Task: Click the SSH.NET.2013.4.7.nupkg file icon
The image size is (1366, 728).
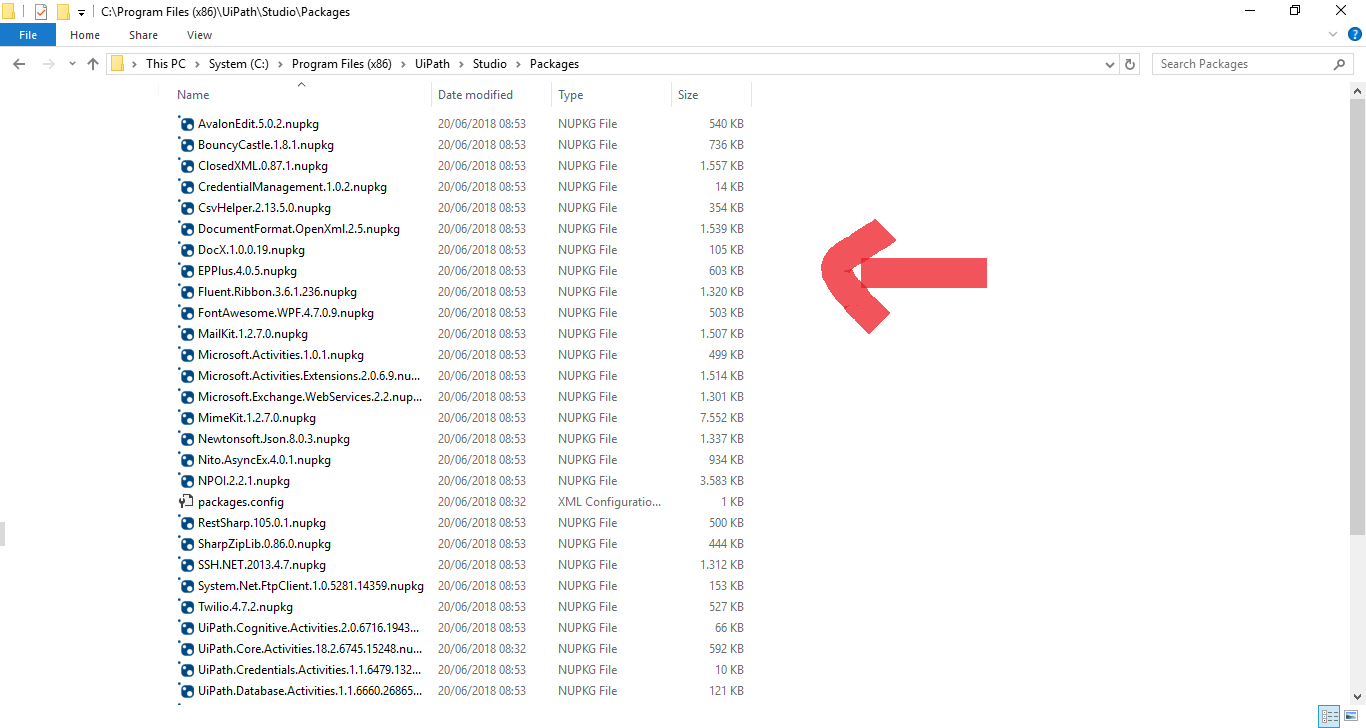Action: 186,565
